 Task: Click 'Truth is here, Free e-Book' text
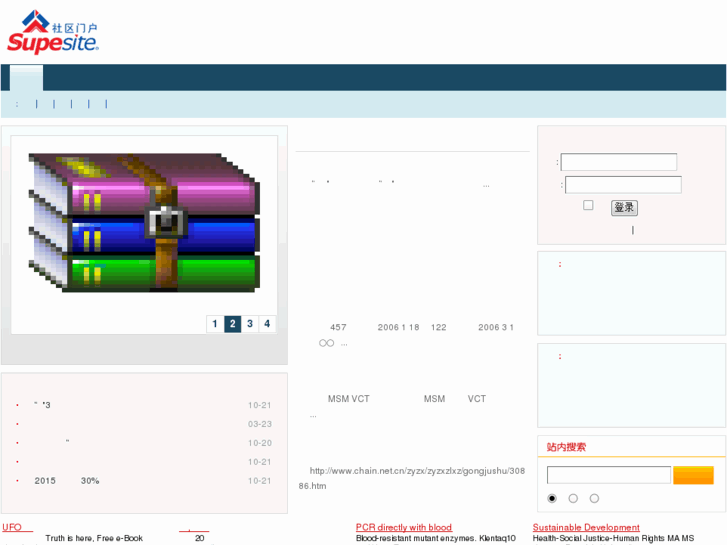pos(94,538)
